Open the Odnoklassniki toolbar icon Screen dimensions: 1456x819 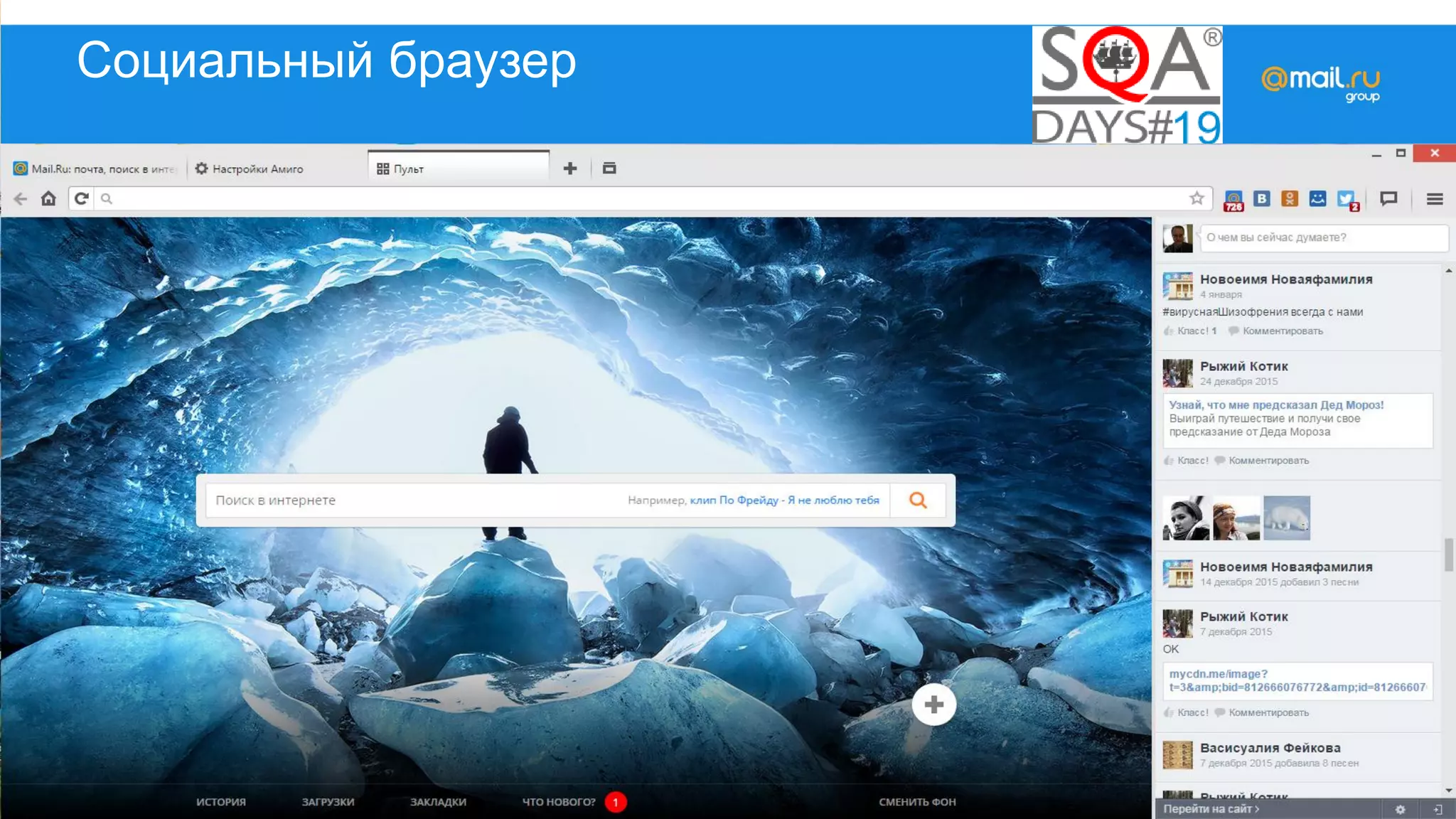click(1290, 199)
